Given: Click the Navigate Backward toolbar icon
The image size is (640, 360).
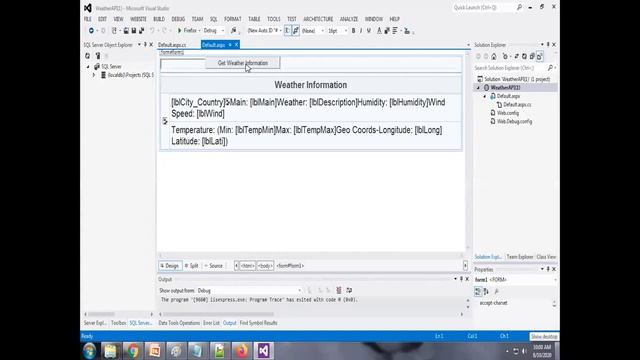Looking at the screenshot, I should (91, 31).
